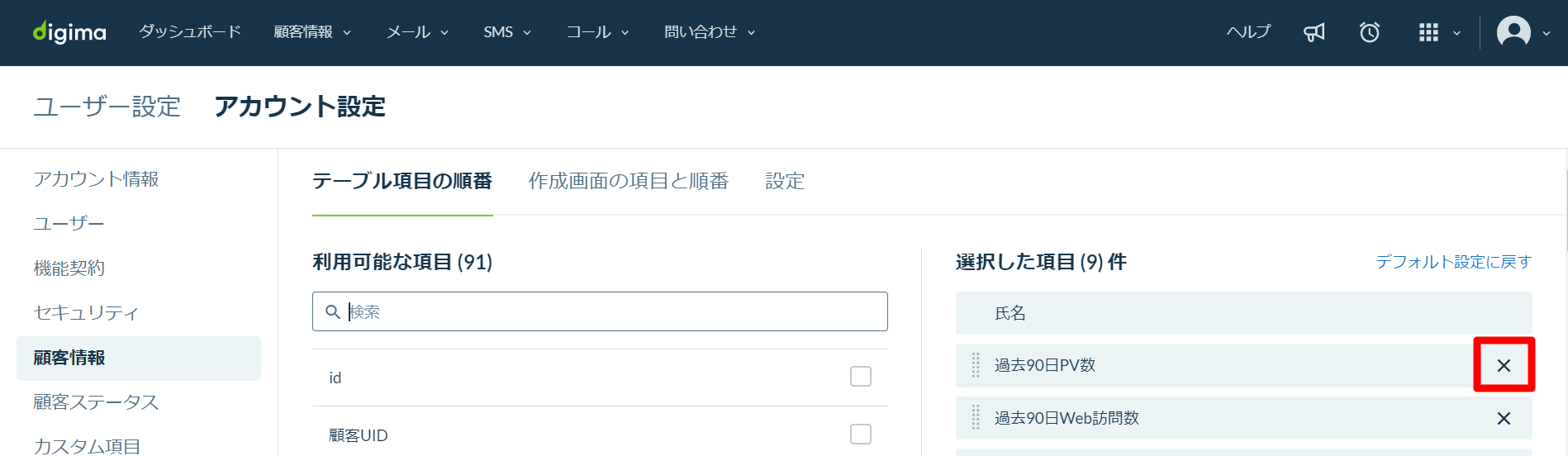Open the announcements megaphone icon
Image resolution: width=1568 pixels, height=456 pixels.
[1314, 32]
